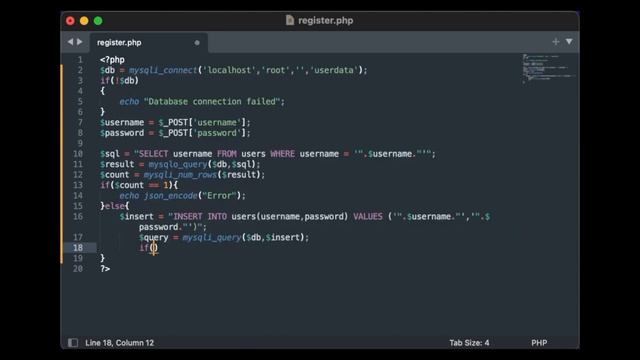Viewport: 640px width, 360px height.
Task: Click the $query variable on line 17
Action: [153, 238]
